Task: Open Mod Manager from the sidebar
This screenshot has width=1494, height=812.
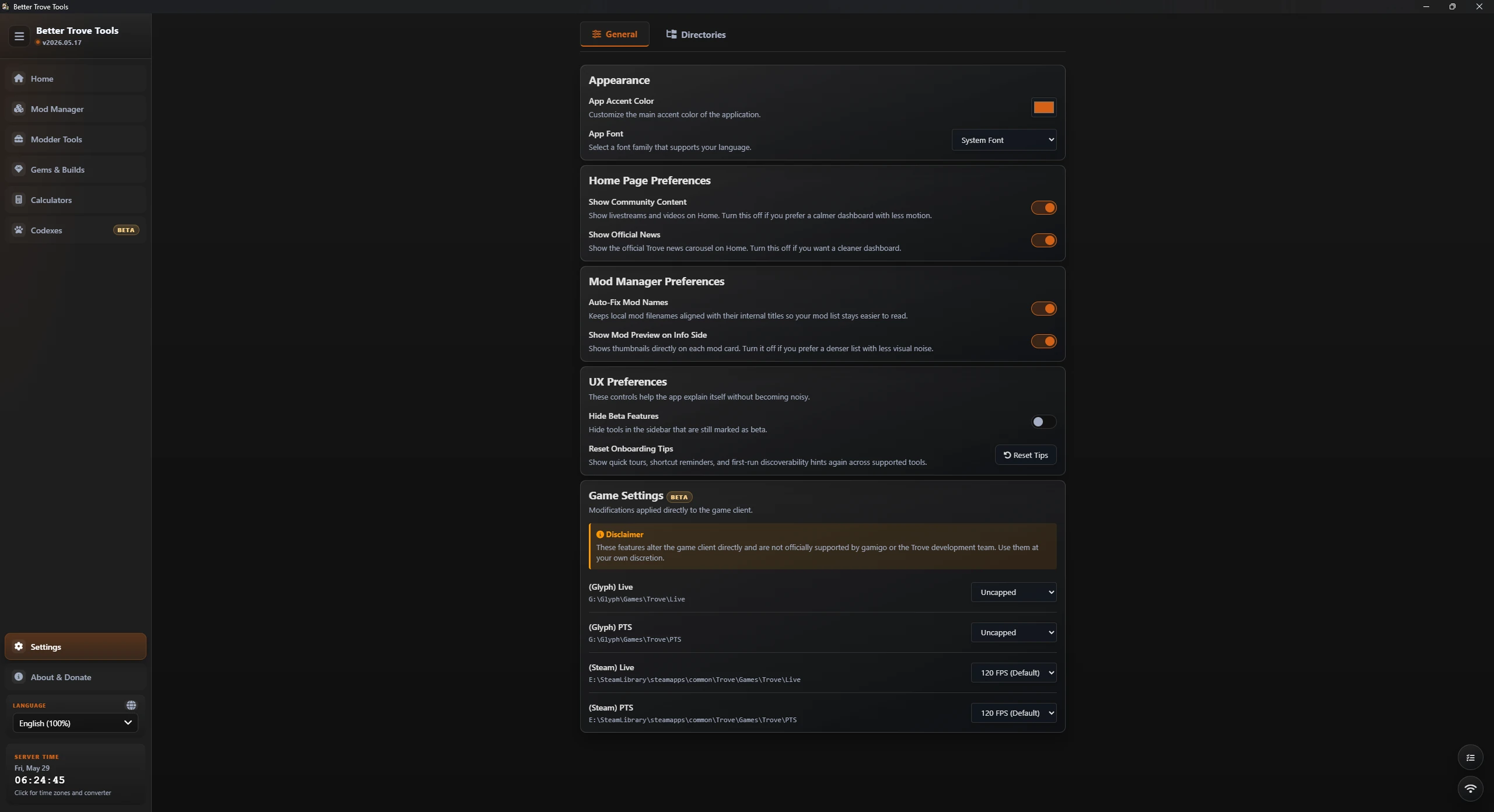Action: (x=75, y=108)
